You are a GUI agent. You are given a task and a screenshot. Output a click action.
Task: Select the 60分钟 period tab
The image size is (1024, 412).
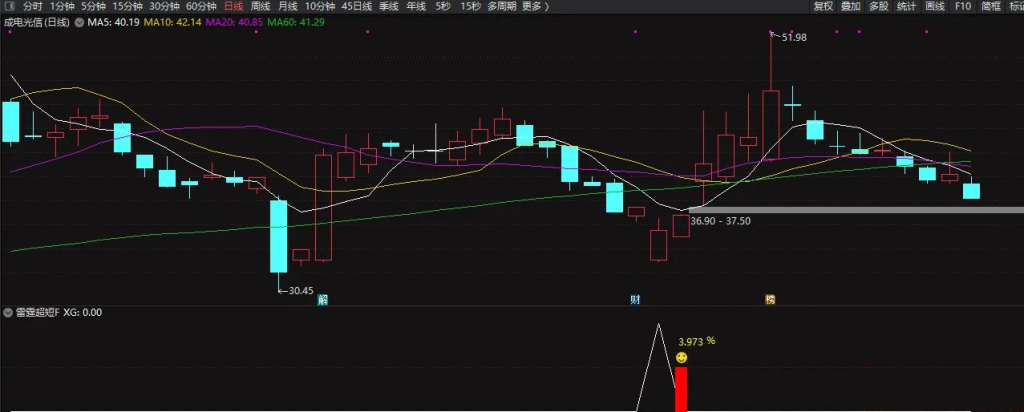[203, 6]
